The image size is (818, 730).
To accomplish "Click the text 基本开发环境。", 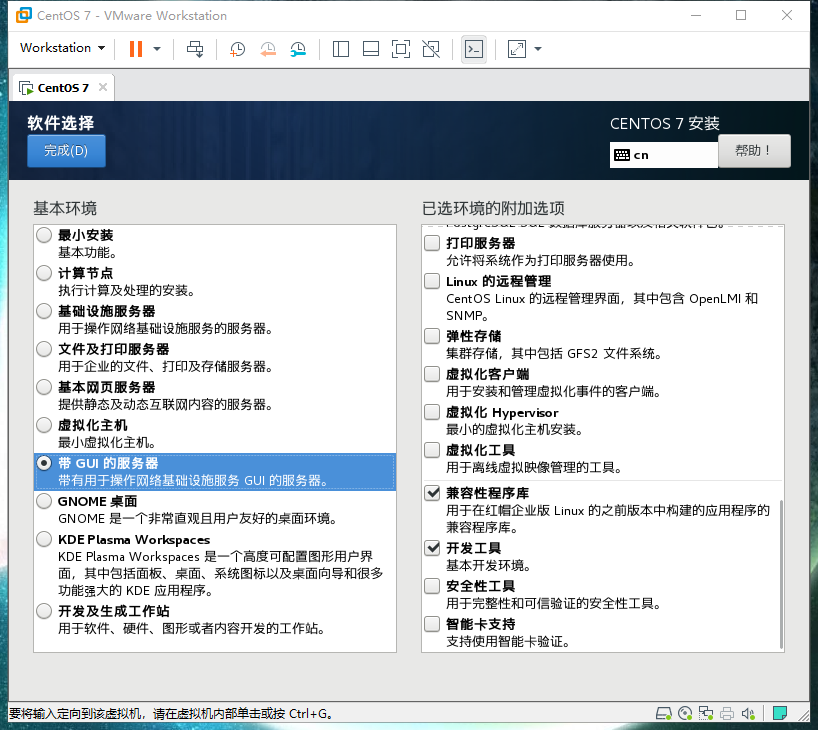I will click(x=489, y=566).
